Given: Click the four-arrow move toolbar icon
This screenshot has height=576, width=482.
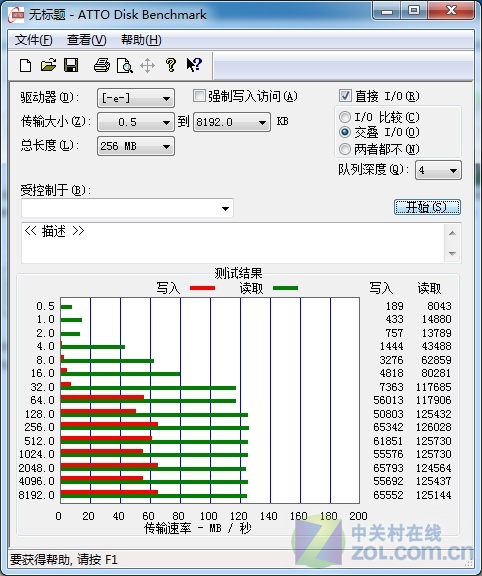Looking at the screenshot, I should click(x=147, y=66).
